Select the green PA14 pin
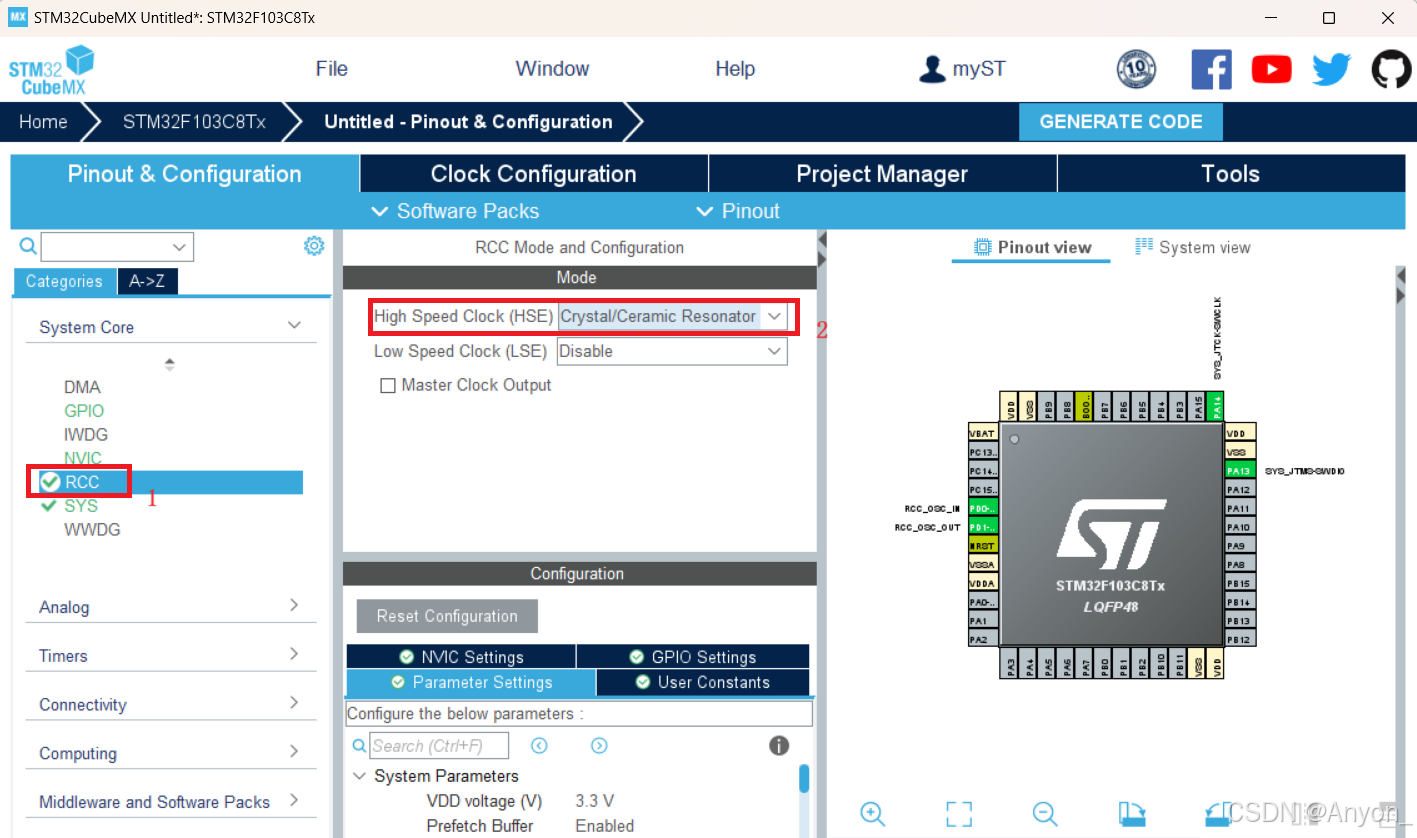Viewport: 1417px width, 838px height. click(x=1216, y=406)
